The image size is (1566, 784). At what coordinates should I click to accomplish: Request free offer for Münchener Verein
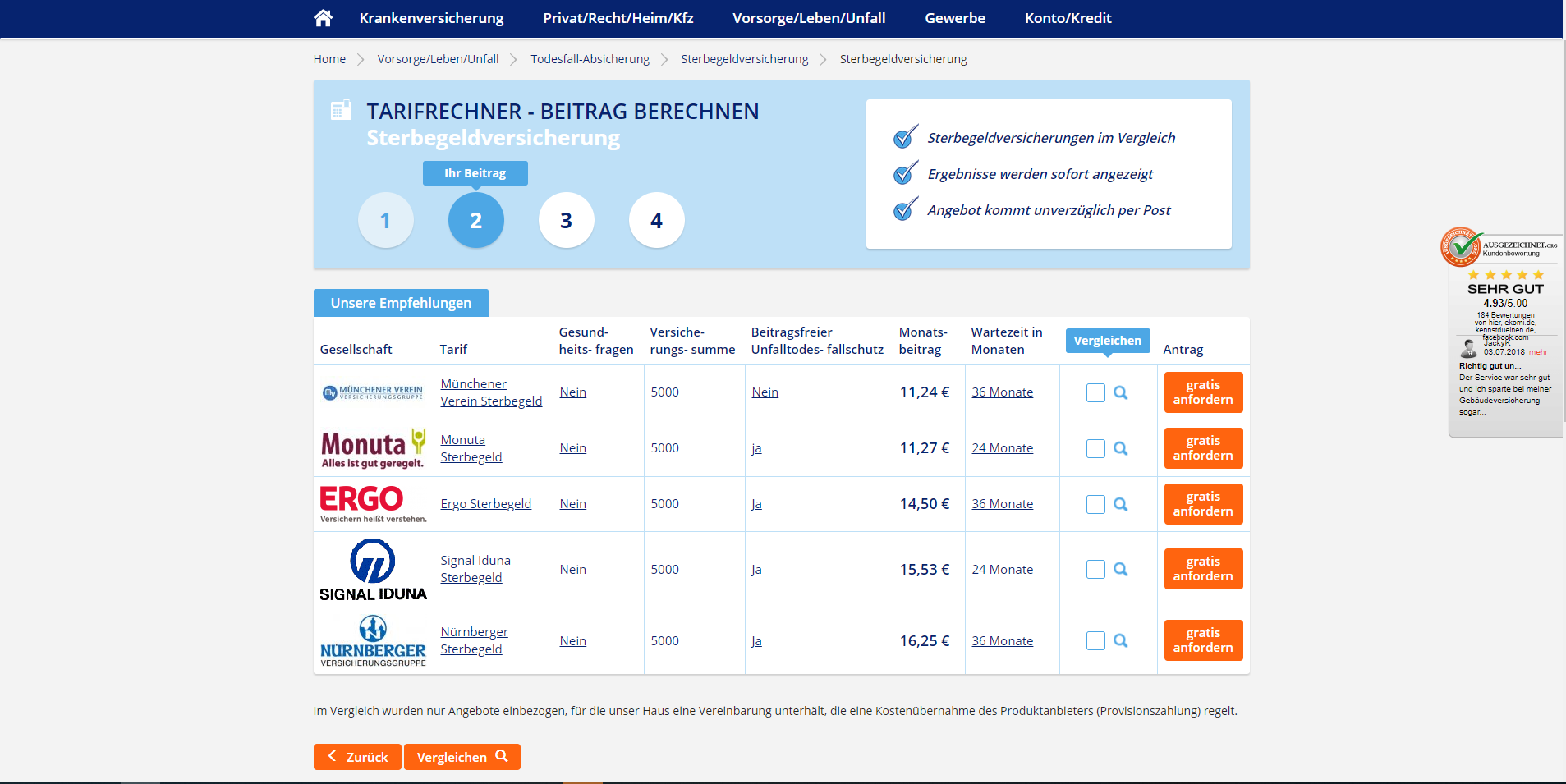1203,392
